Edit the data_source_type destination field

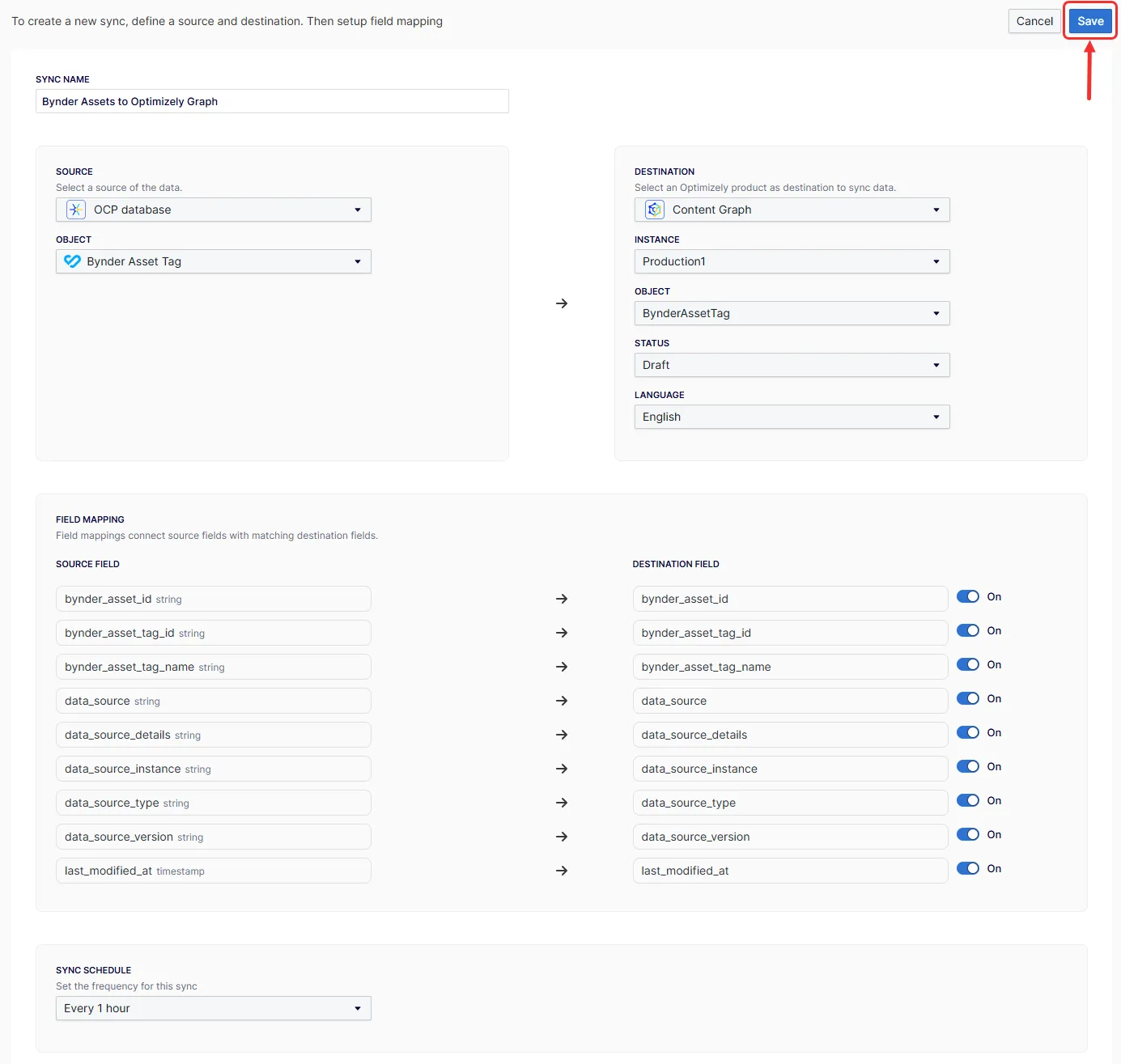point(790,803)
